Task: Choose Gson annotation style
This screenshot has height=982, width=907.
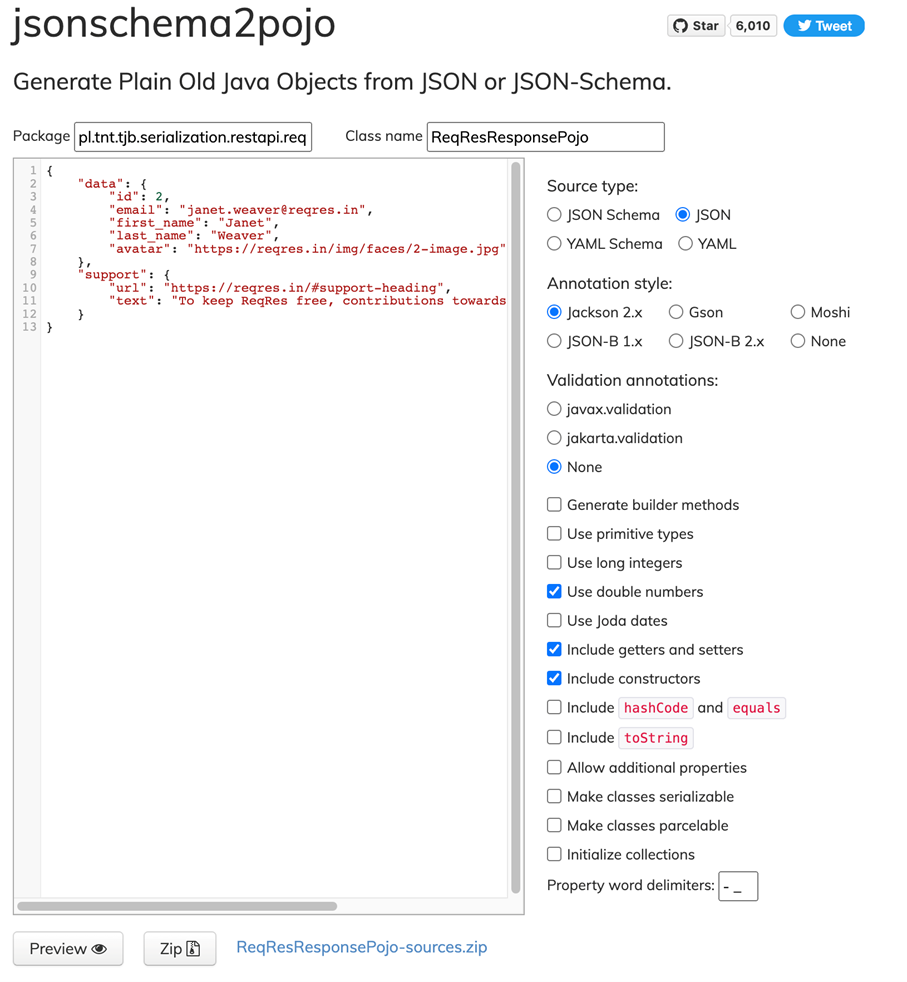Action: click(x=676, y=313)
